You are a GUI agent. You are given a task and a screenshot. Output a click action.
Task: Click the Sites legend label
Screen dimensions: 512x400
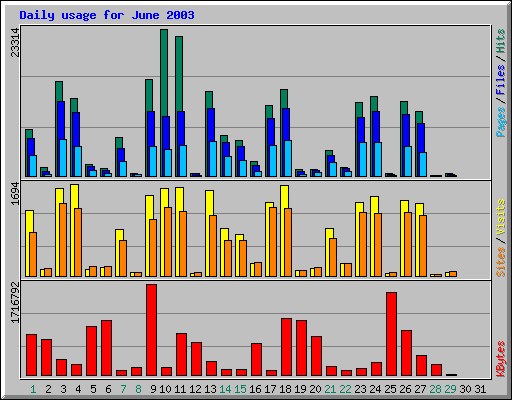tap(501, 262)
